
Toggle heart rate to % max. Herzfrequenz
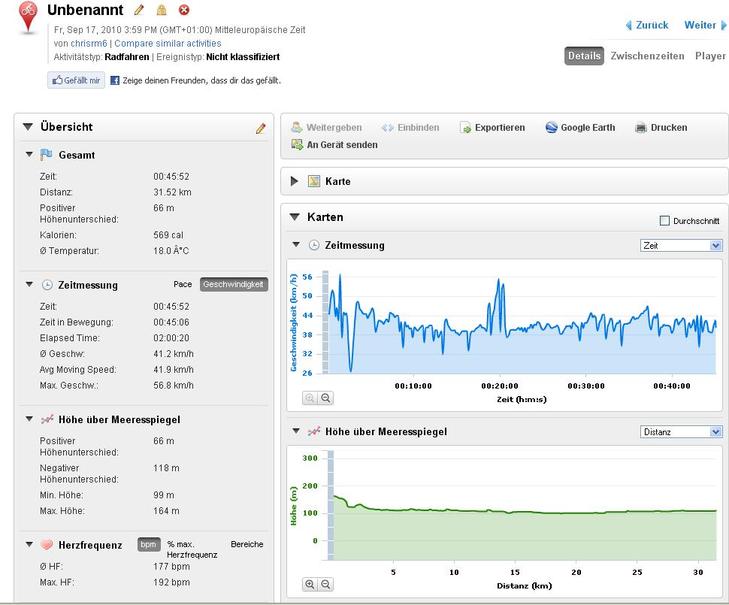click(x=191, y=549)
